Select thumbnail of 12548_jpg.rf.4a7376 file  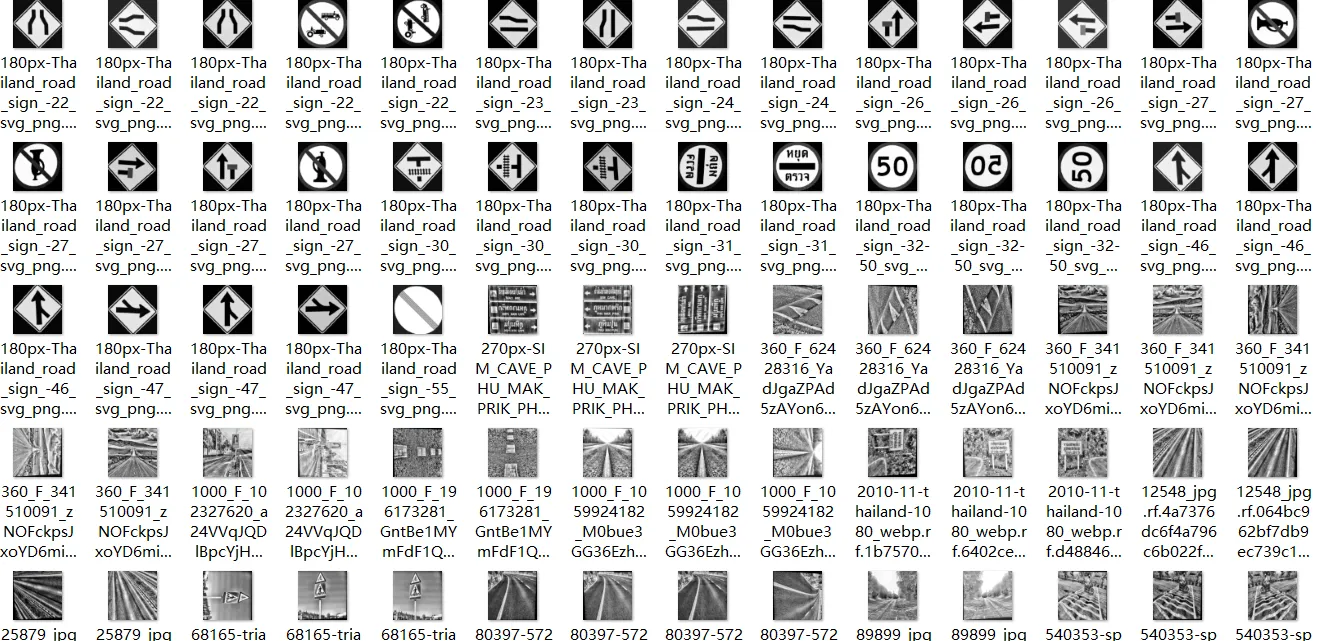point(1178,453)
